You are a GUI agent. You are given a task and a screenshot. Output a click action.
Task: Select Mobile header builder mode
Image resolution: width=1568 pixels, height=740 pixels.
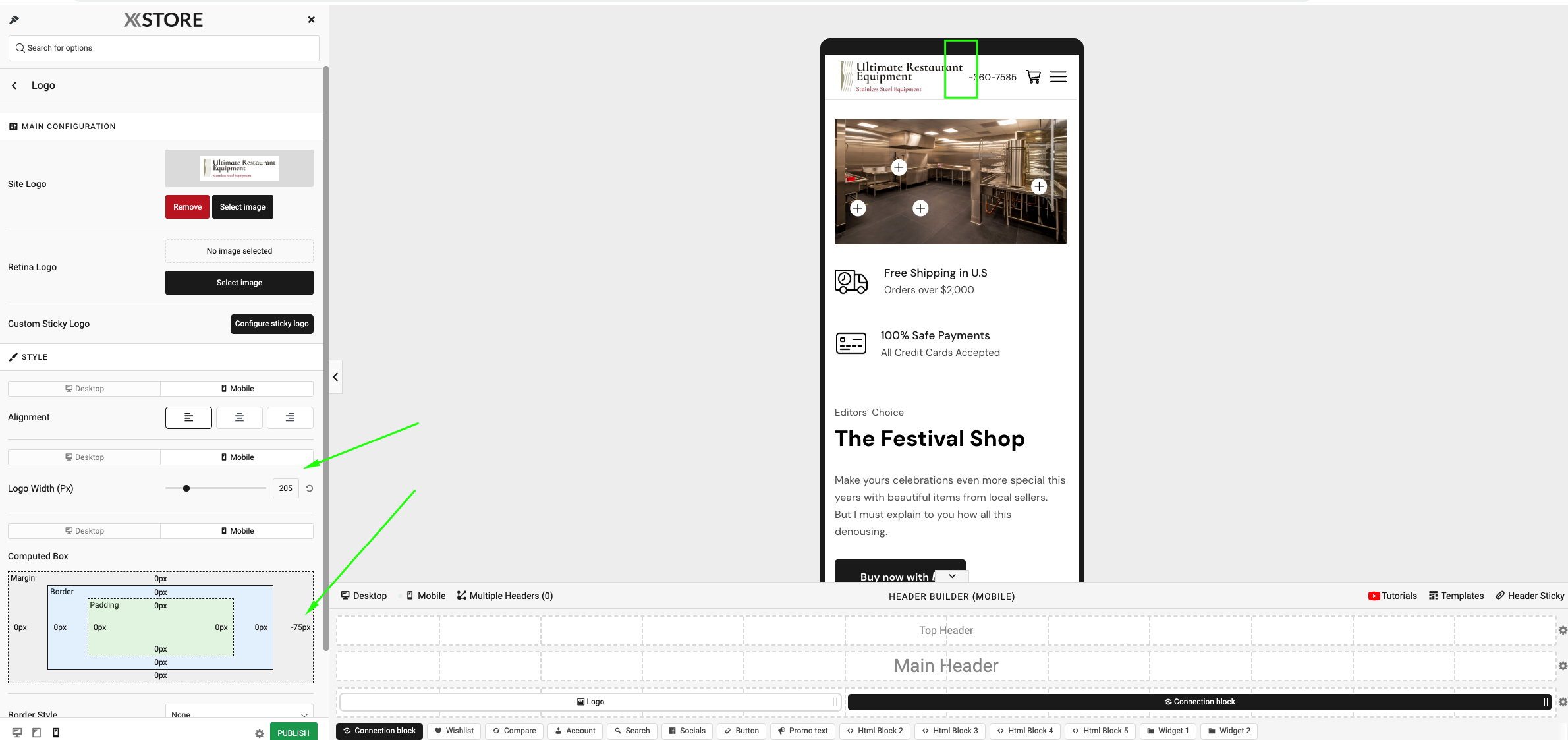point(426,596)
